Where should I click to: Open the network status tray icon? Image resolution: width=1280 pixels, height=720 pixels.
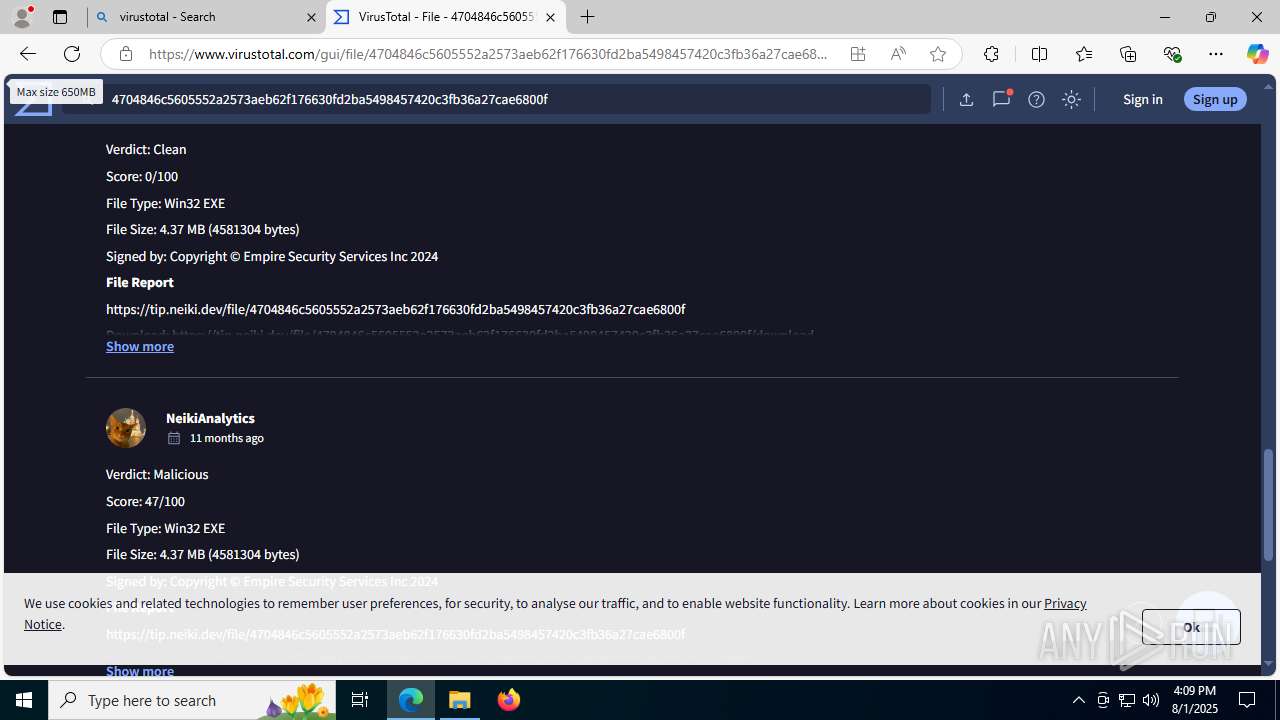coord(1127,700)
